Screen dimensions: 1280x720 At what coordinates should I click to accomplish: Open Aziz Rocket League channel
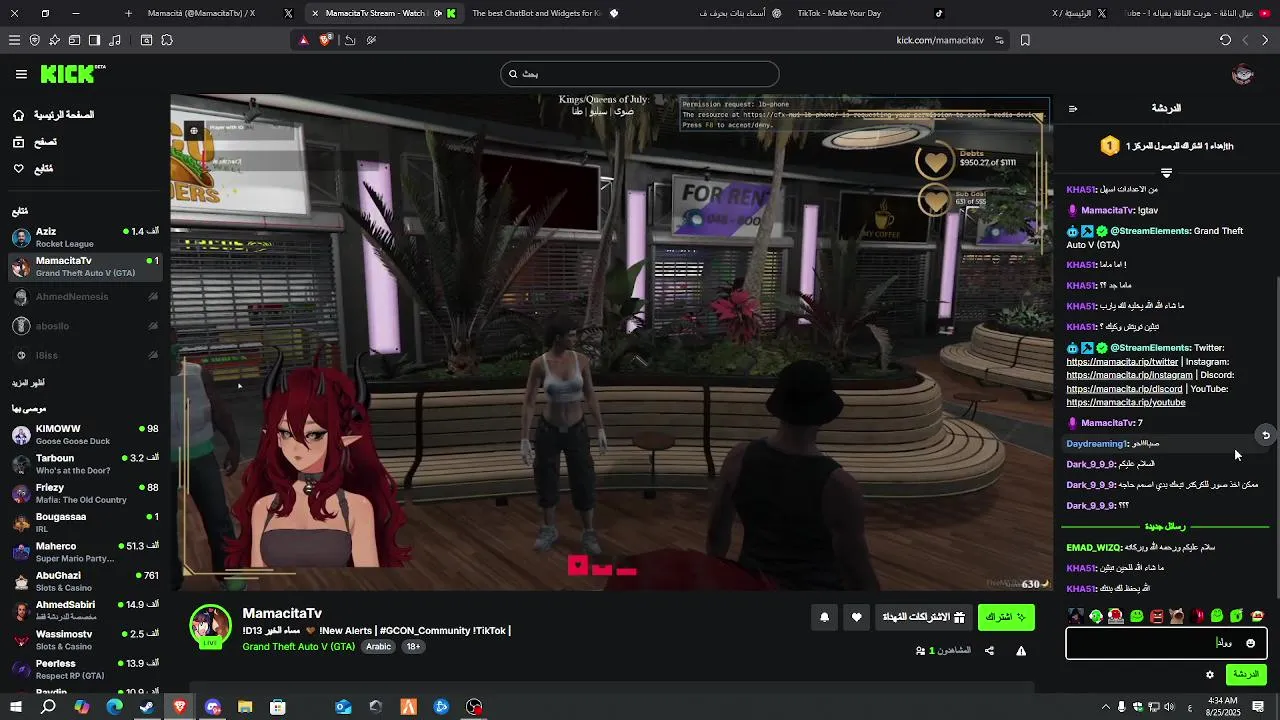click(85, 237)
